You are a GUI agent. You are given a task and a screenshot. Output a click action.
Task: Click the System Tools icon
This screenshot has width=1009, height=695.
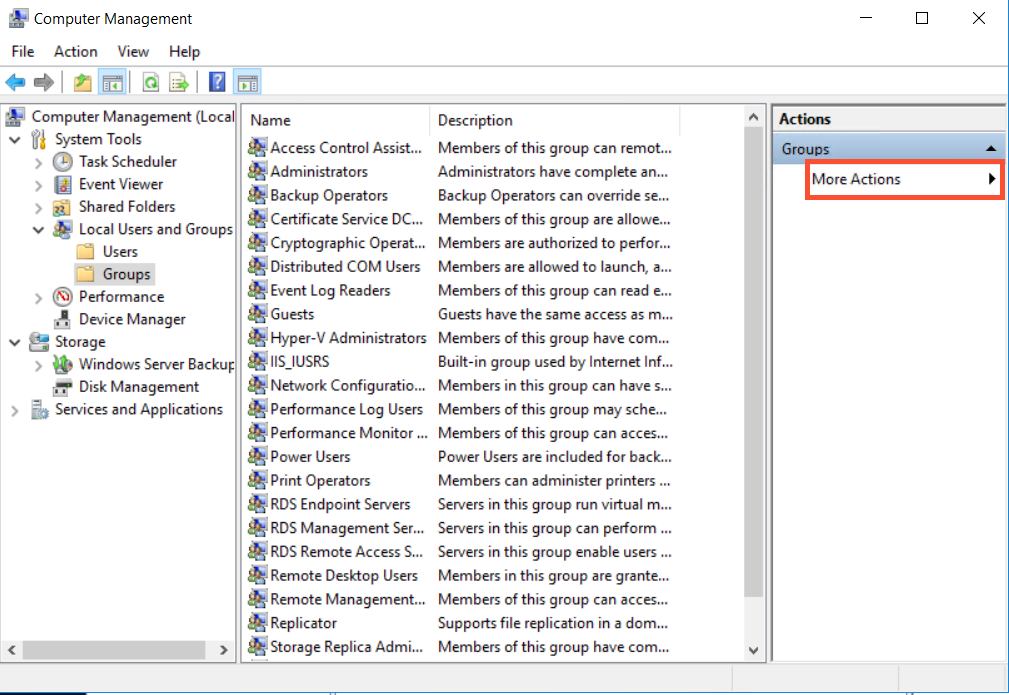[x=39, y=139]
